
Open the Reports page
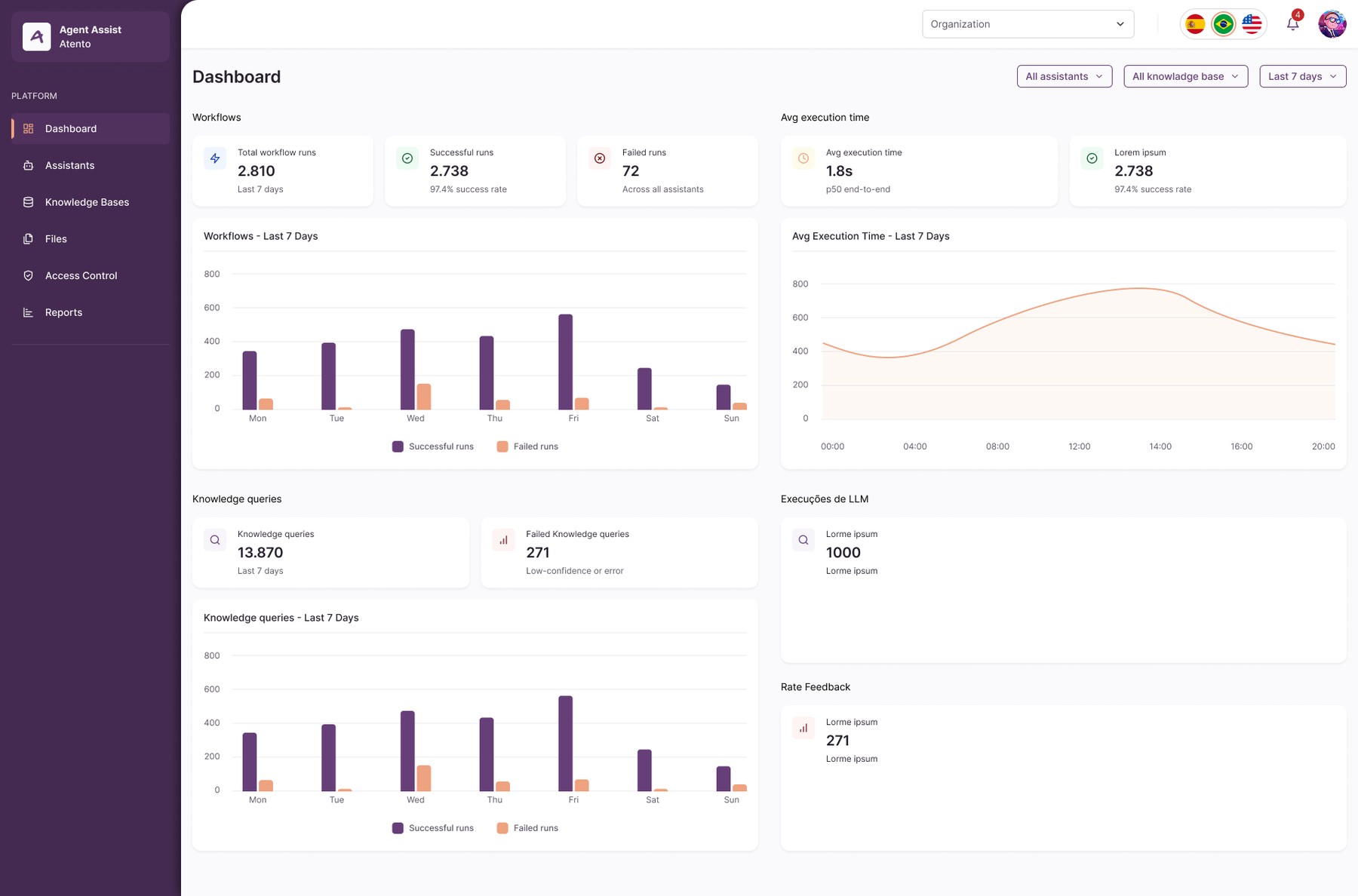point(91,312)
